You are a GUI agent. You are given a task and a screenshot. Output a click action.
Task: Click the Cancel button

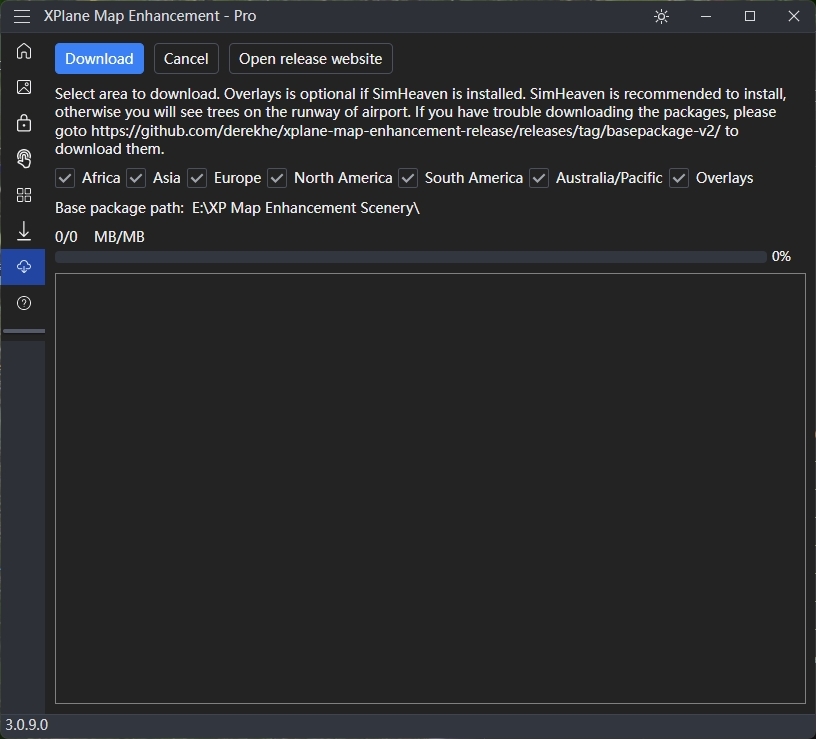tap(186, 59)
